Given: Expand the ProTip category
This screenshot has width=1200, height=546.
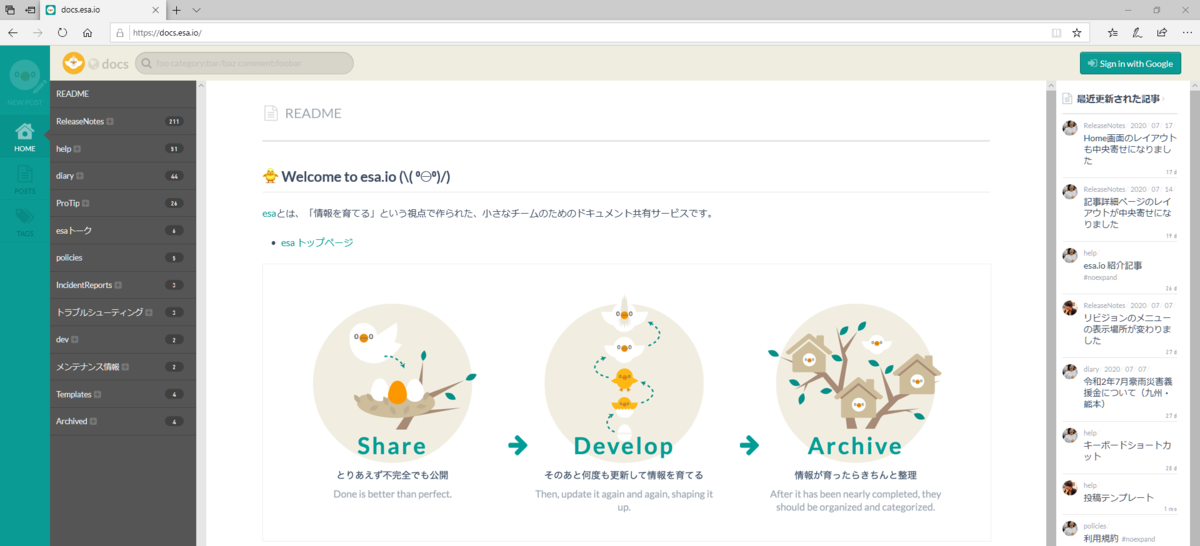Looking at the screenshot, I should coord(84,203).
